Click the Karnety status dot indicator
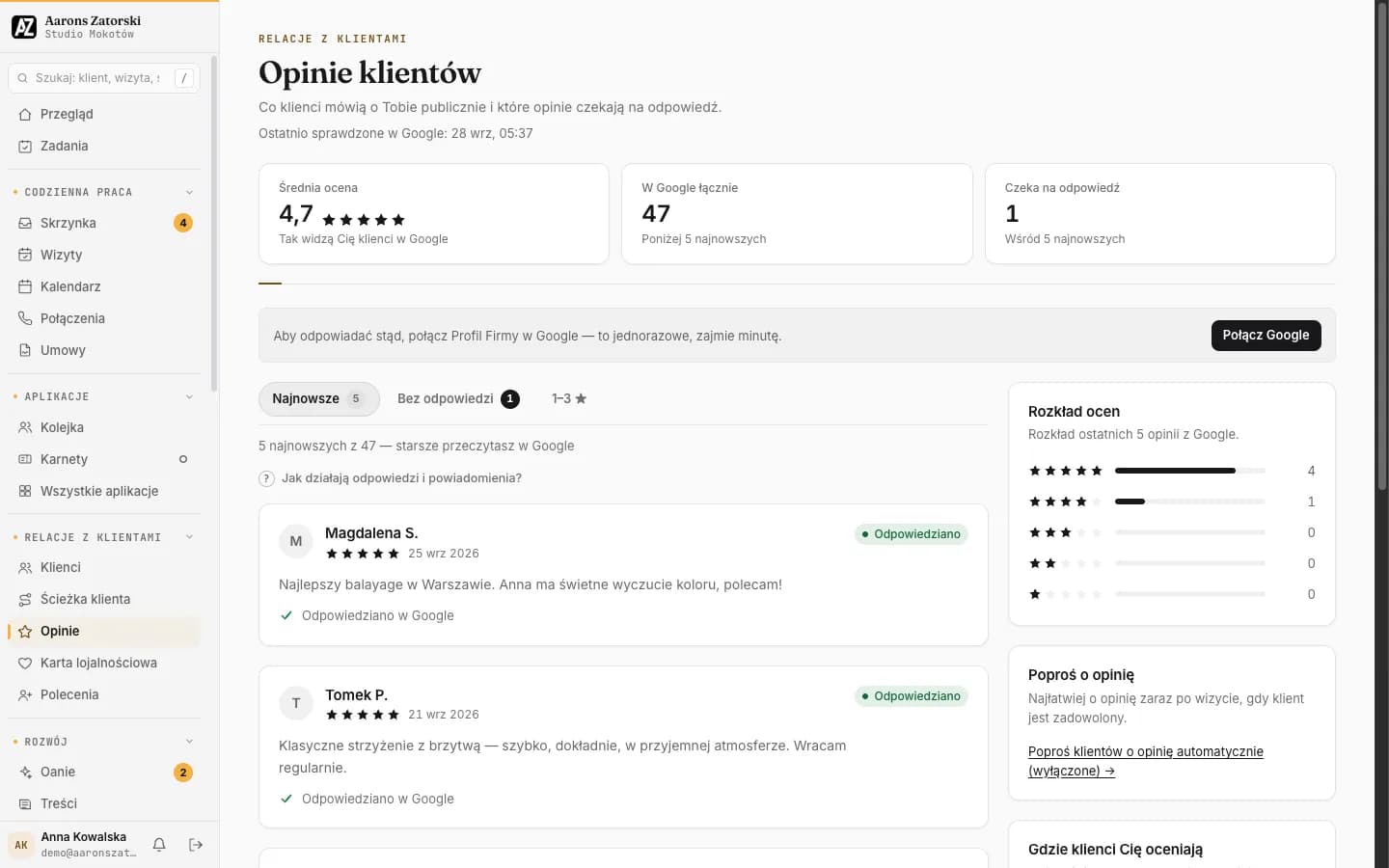This screenshot has width=1389, height=868. (x=183, y=459)
